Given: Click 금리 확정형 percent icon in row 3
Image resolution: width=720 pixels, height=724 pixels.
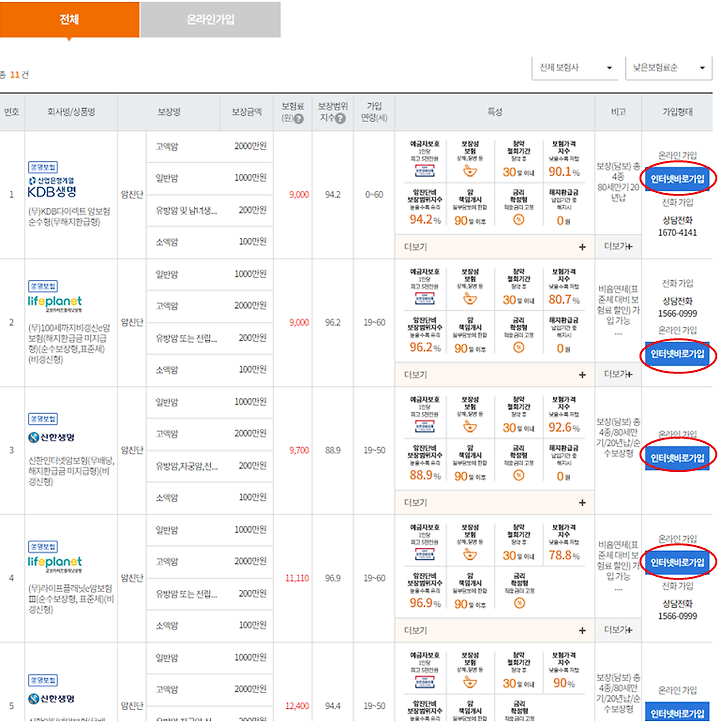Looking at the screenshot, I should [518, 474].
